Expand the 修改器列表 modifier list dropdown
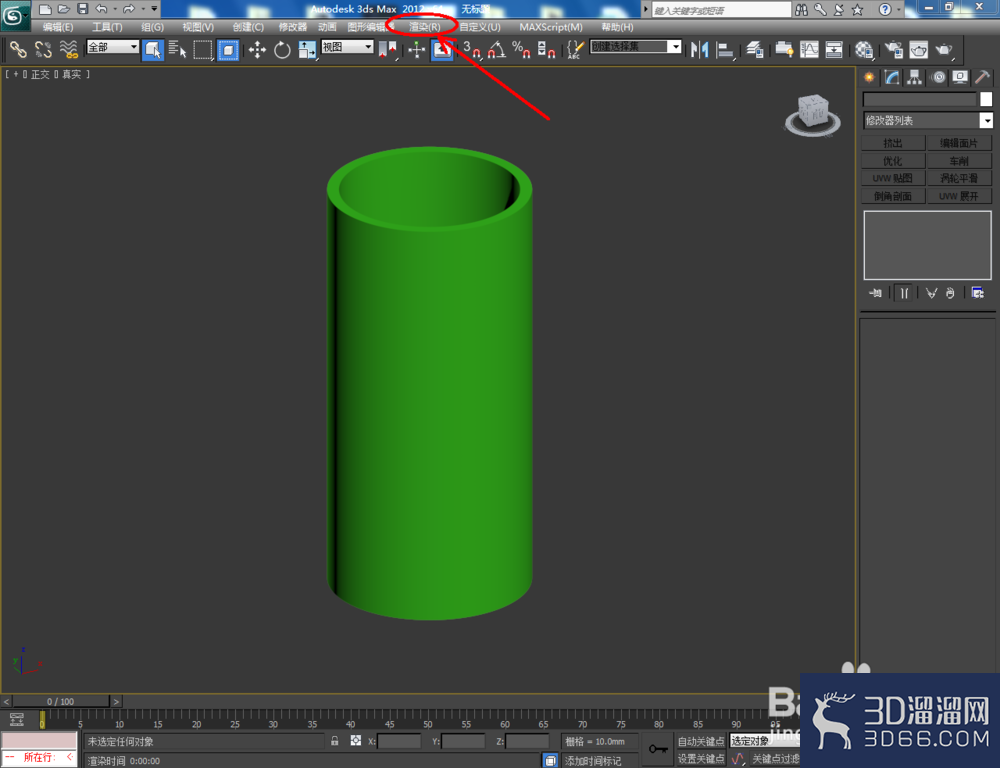The height and width of the screenshot is (768, 1000). (987, 121)
